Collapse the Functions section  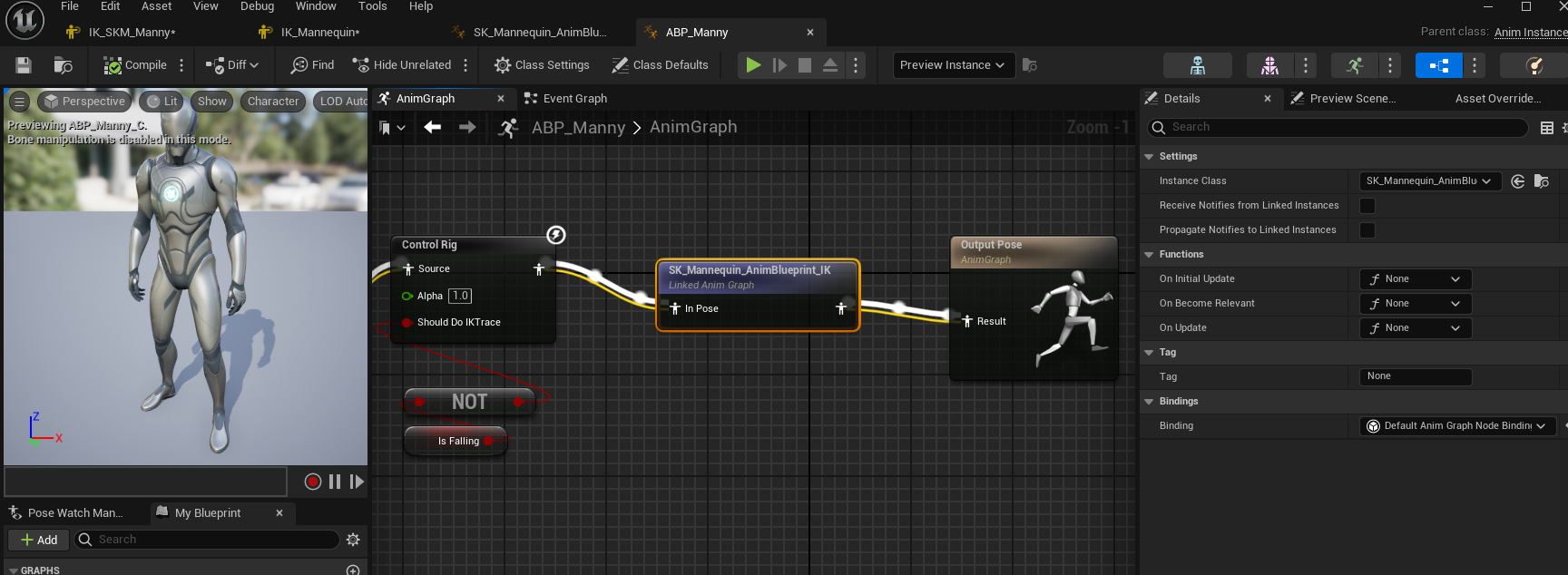(x=1149, y=255)
